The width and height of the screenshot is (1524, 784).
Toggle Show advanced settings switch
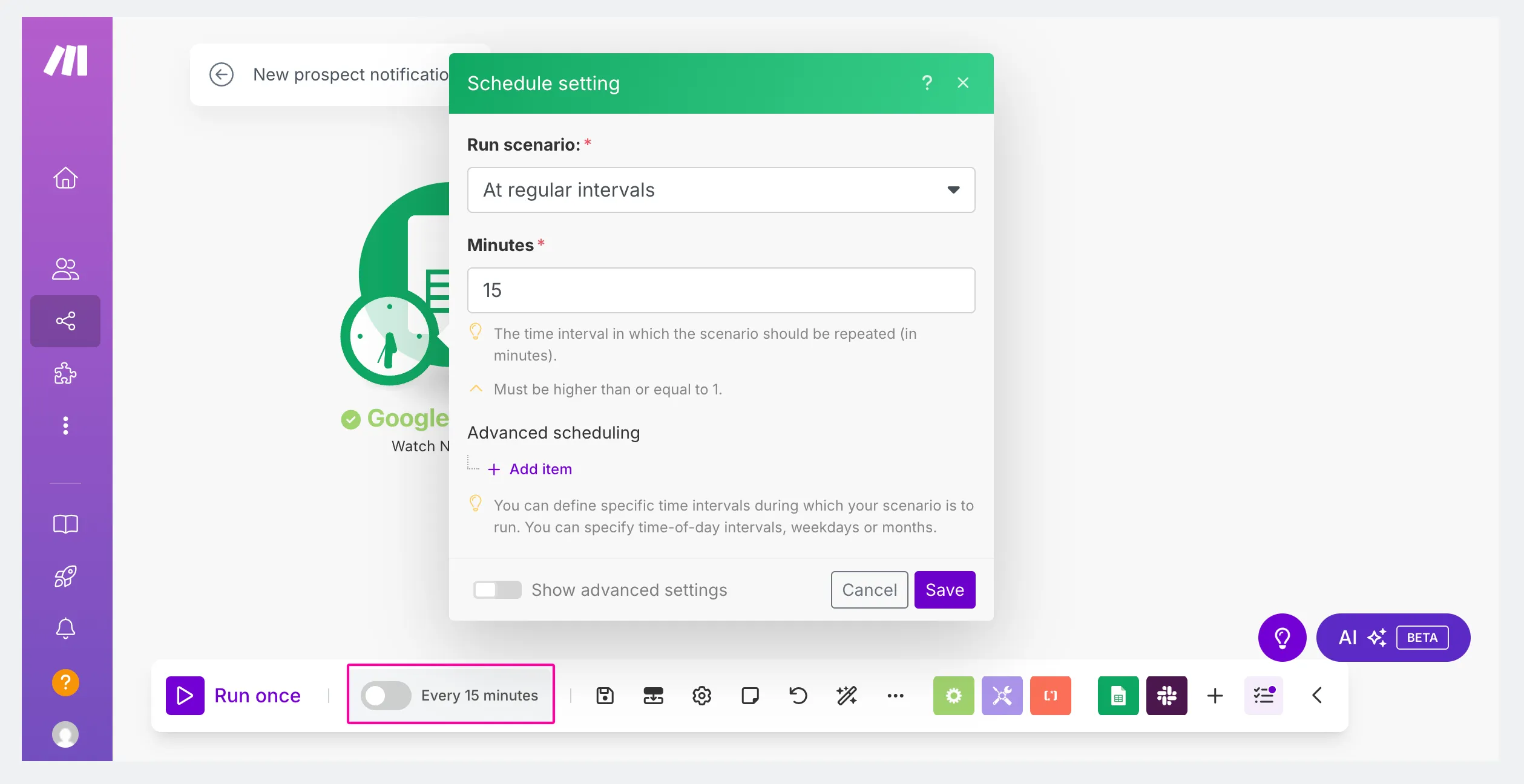tap(497, 590)
